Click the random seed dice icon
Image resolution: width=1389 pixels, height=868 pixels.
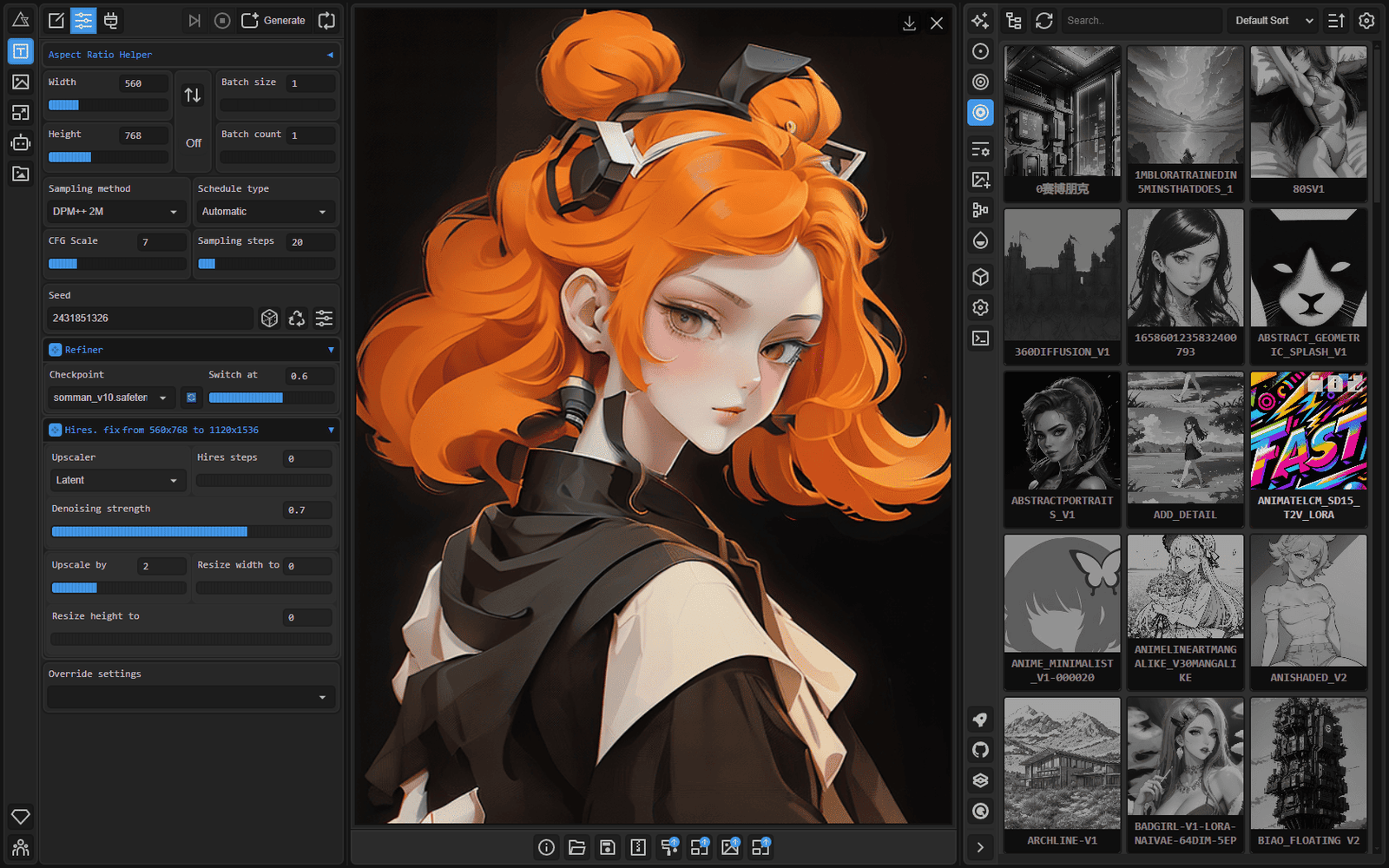coord(269,319)
